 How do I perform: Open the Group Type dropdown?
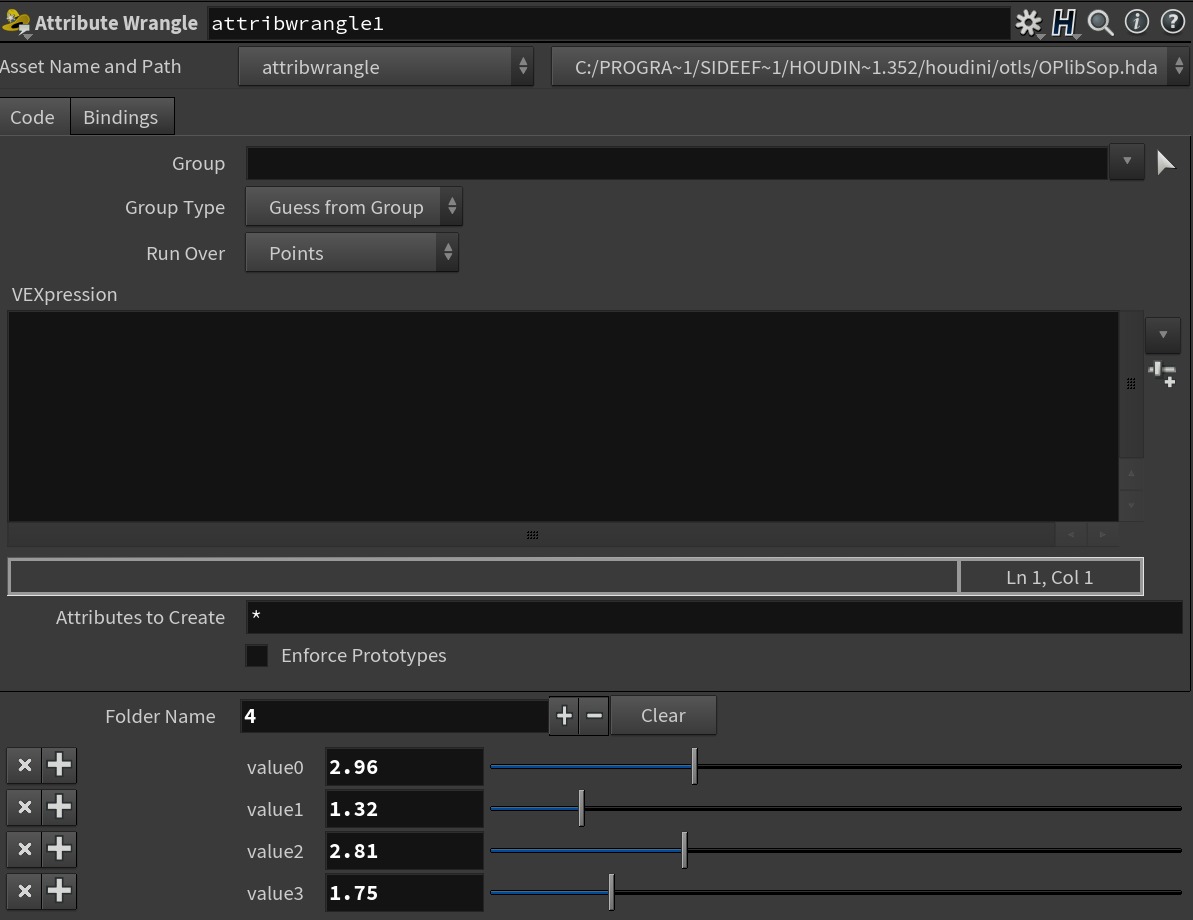[x=354, y=208]
